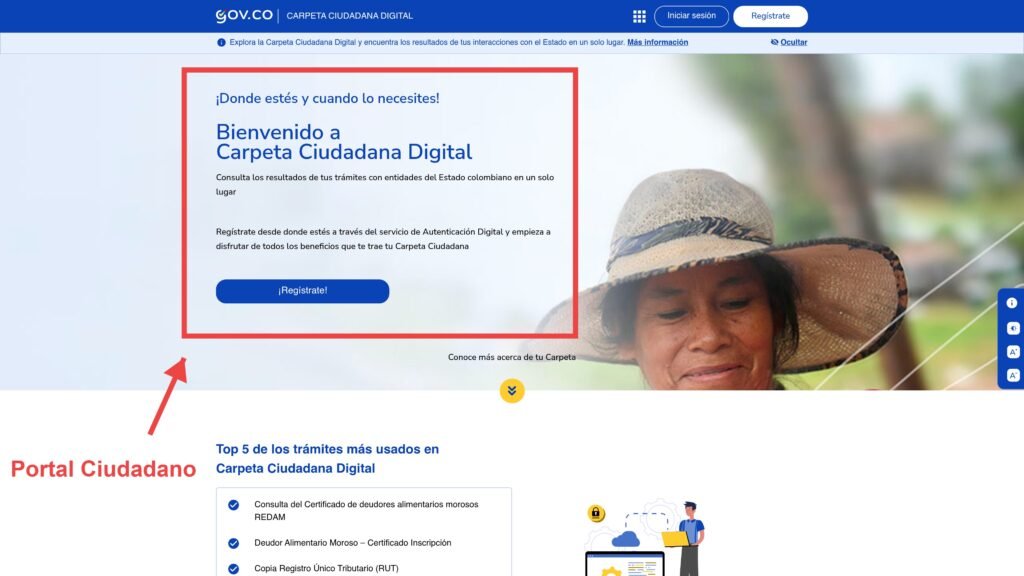Click the Bienvenido a Carpeta Ciudadana Digital heading
Image resolution: width=1024 pixels, height=576 pixels.
point(344,142)
